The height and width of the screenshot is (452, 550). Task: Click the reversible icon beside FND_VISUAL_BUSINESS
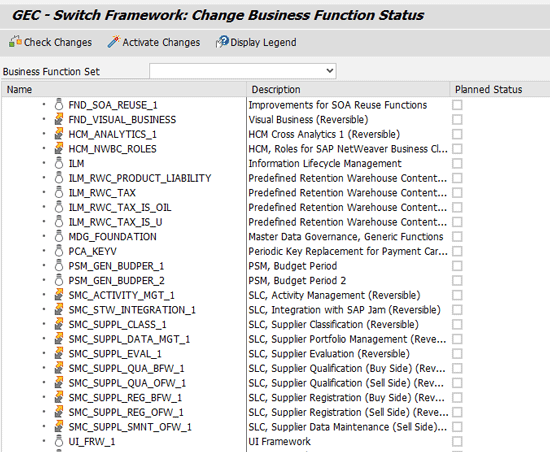click(59, 119)
